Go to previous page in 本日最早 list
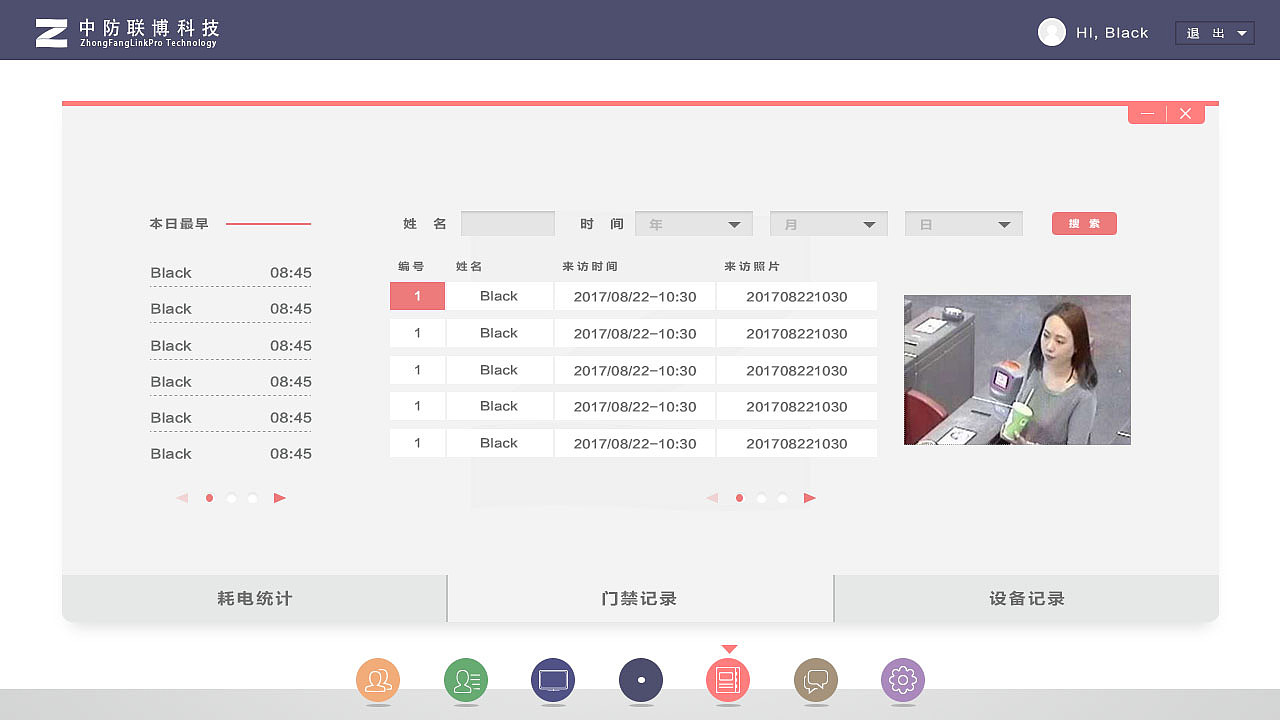 [182, 498]
